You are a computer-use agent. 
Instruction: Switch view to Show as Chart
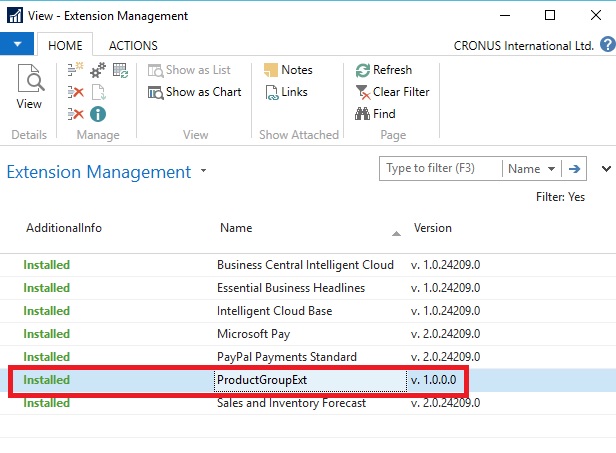point(195,92)
